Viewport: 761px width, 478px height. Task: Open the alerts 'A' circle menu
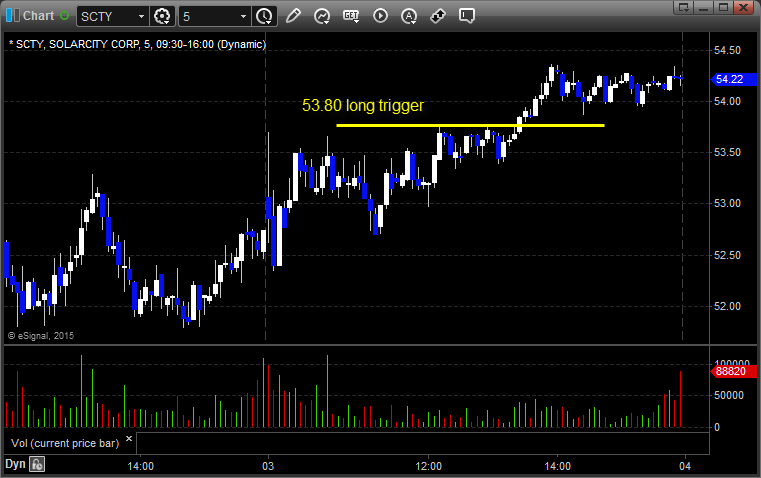click(409, 16)
